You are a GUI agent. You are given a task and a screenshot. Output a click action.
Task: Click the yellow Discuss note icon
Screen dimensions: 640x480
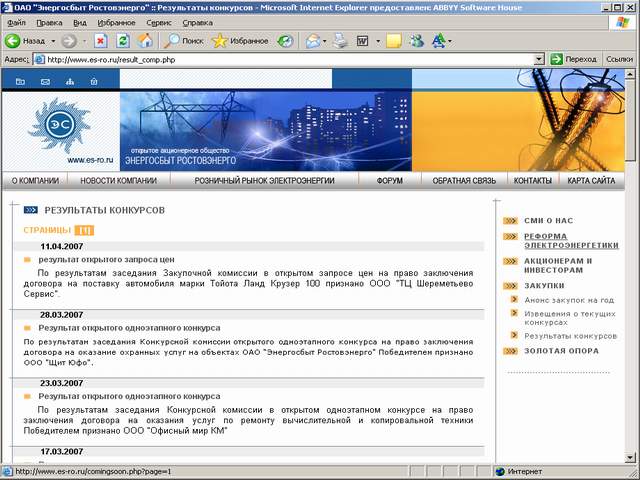(394, 41)
